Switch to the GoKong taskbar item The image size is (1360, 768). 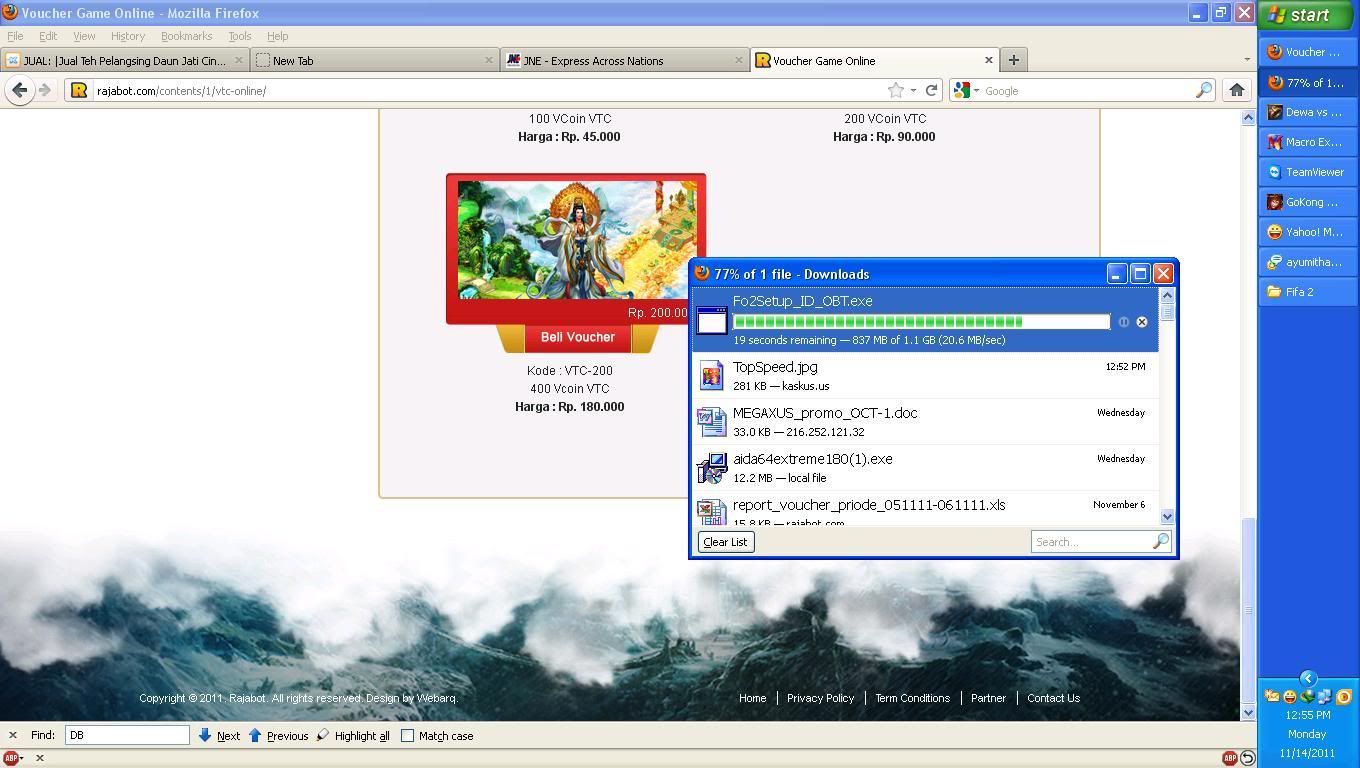(1306, 202)
